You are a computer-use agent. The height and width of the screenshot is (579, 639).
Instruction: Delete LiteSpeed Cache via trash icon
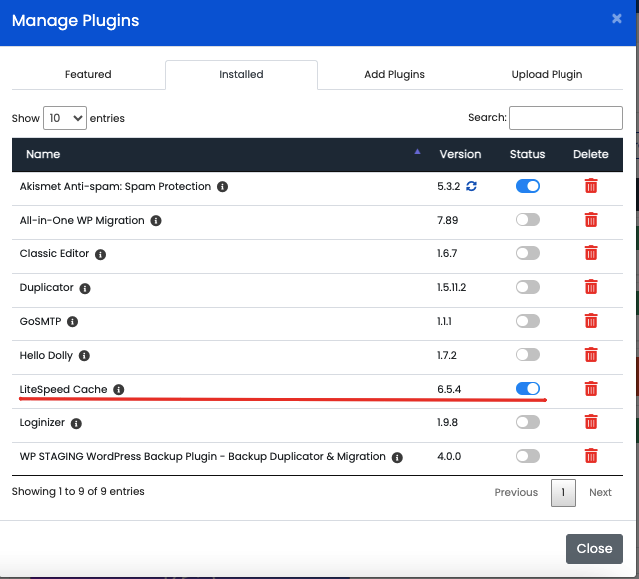tap(591, 389)
